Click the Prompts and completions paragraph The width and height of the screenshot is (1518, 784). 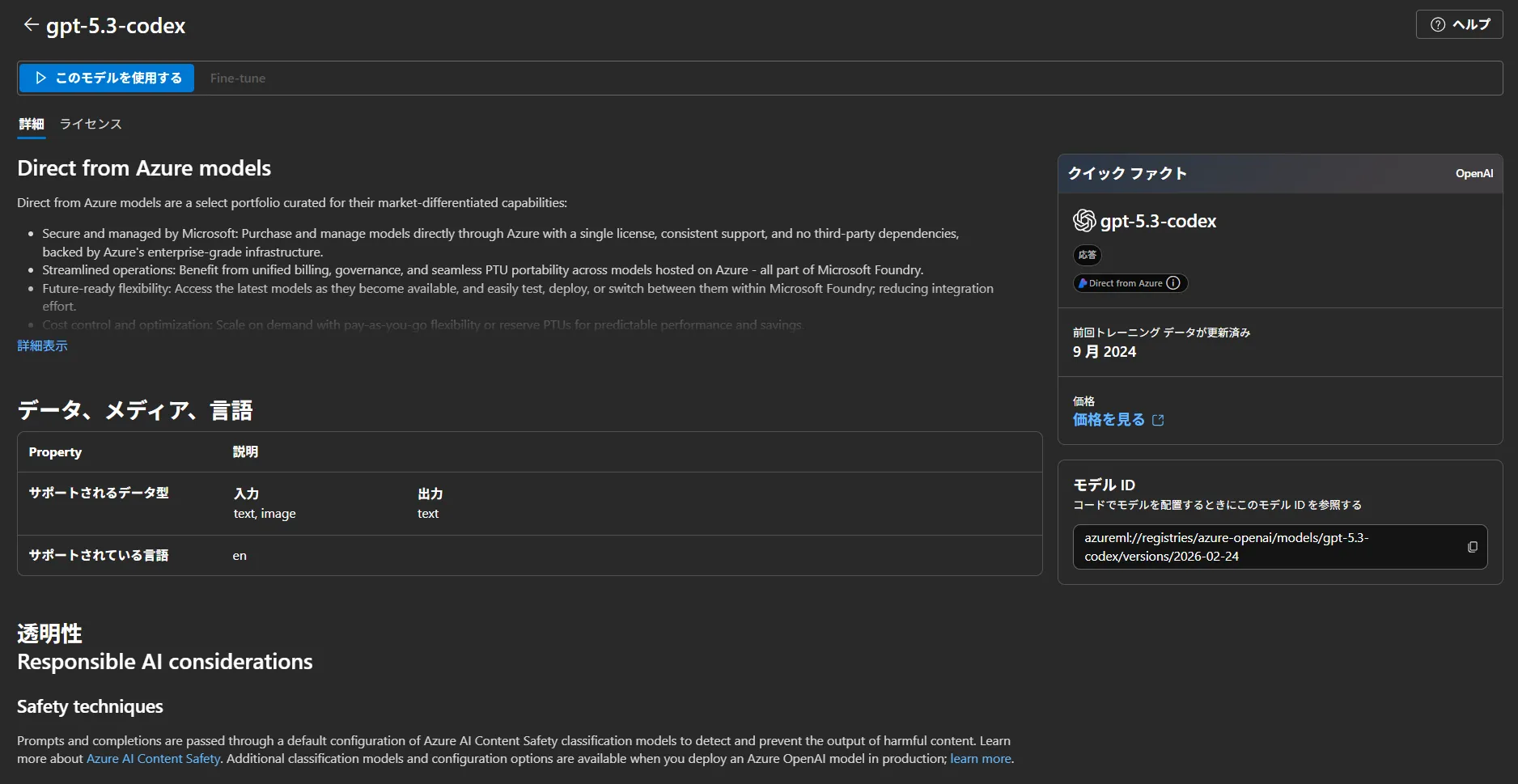(515, 749)
